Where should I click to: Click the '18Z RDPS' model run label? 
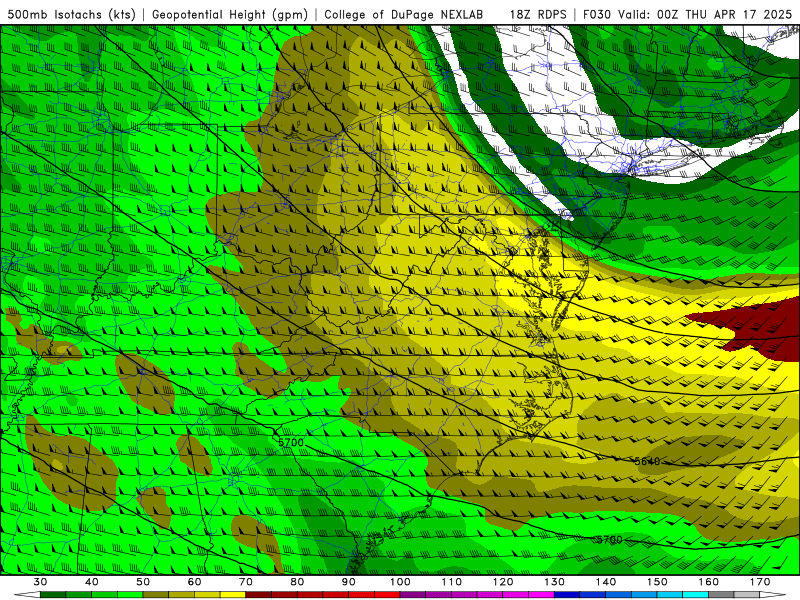(x=538, y=14)
